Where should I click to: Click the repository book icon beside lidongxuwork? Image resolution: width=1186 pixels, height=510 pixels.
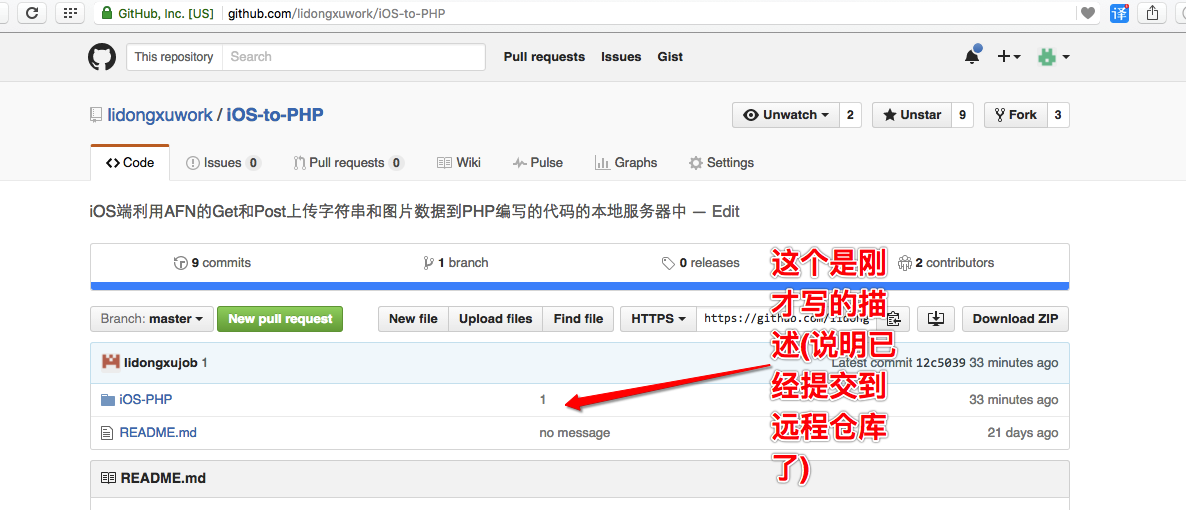96,115
